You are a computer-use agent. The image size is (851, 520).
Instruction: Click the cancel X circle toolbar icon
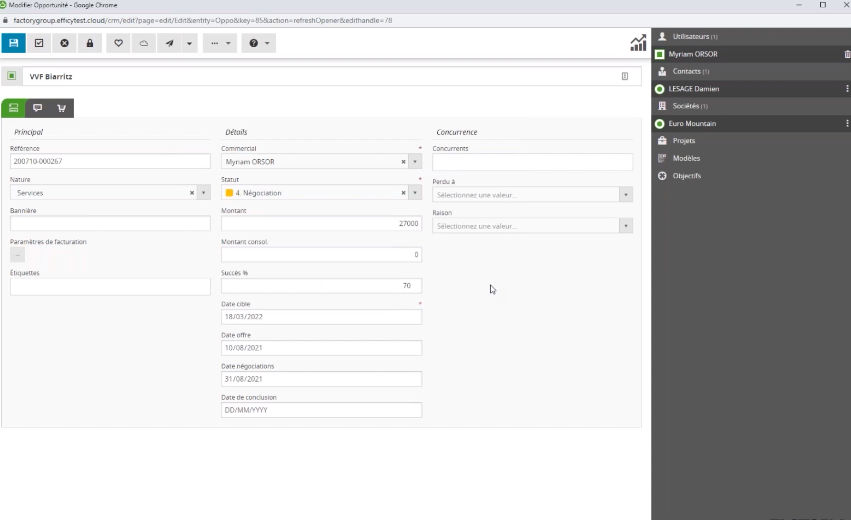(65, 43)
